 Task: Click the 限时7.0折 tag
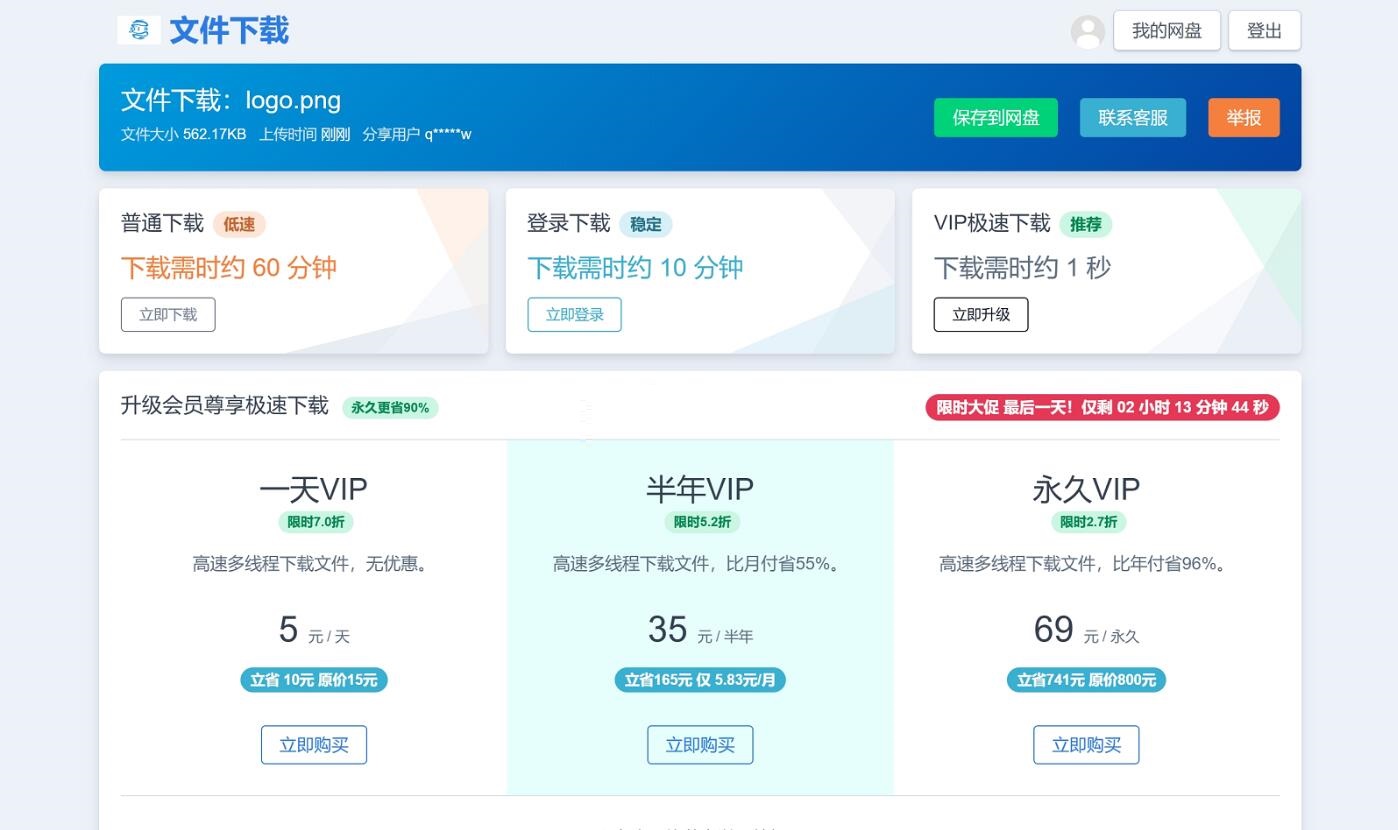coord(316,522)
